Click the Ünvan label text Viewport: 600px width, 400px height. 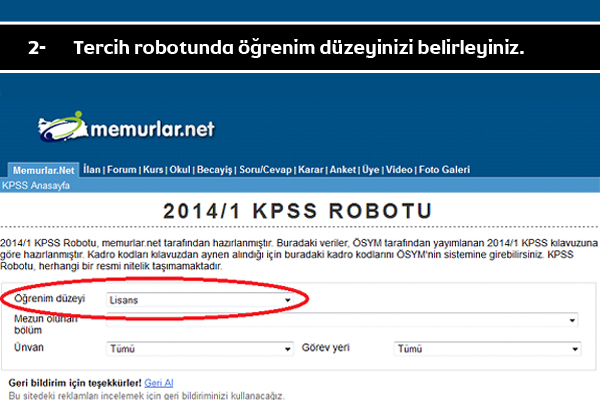29,348
